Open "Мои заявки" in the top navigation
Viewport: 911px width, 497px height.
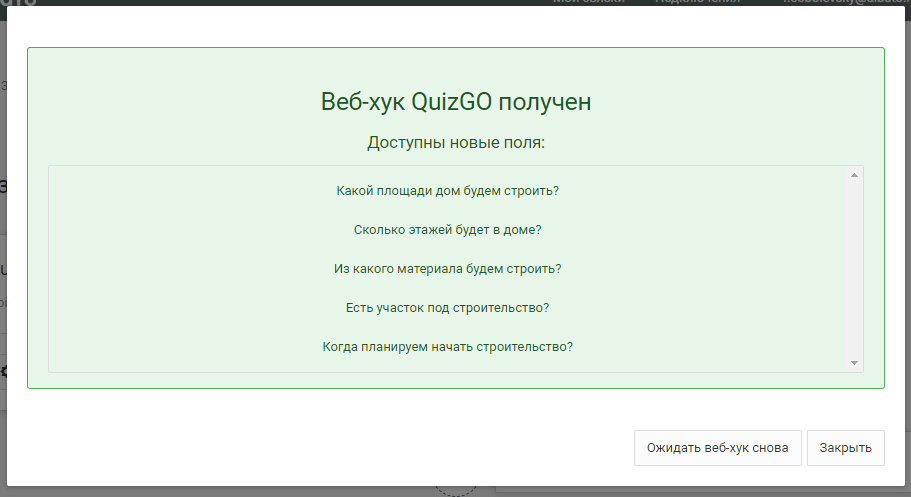click(588, 2)
